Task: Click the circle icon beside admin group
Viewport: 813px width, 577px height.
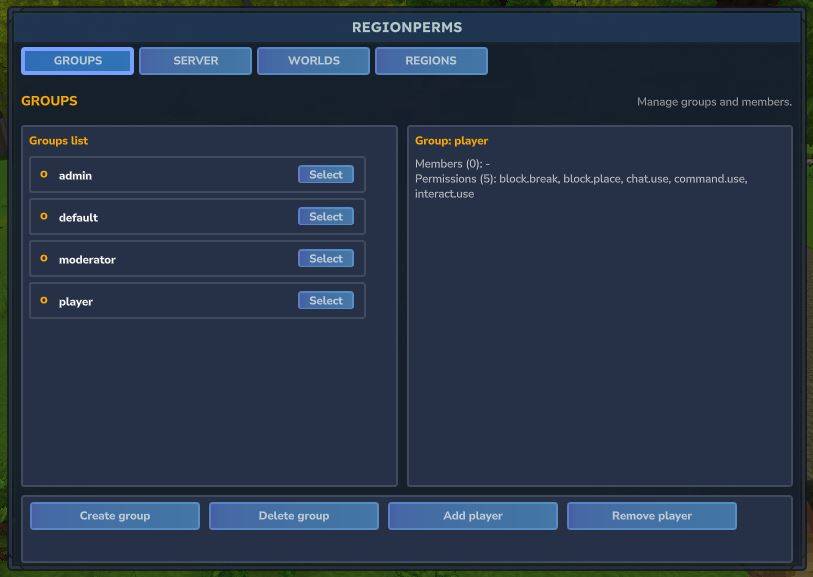Action: tap(44, 175)
